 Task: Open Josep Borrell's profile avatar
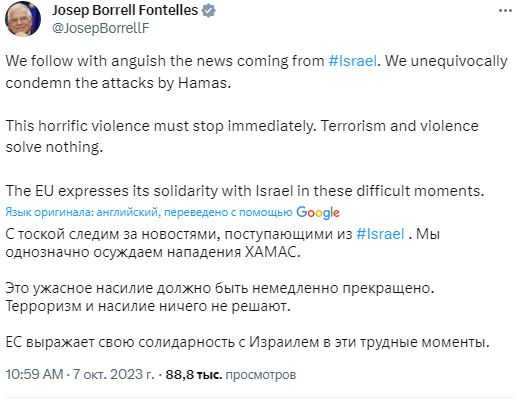point(23,19)
